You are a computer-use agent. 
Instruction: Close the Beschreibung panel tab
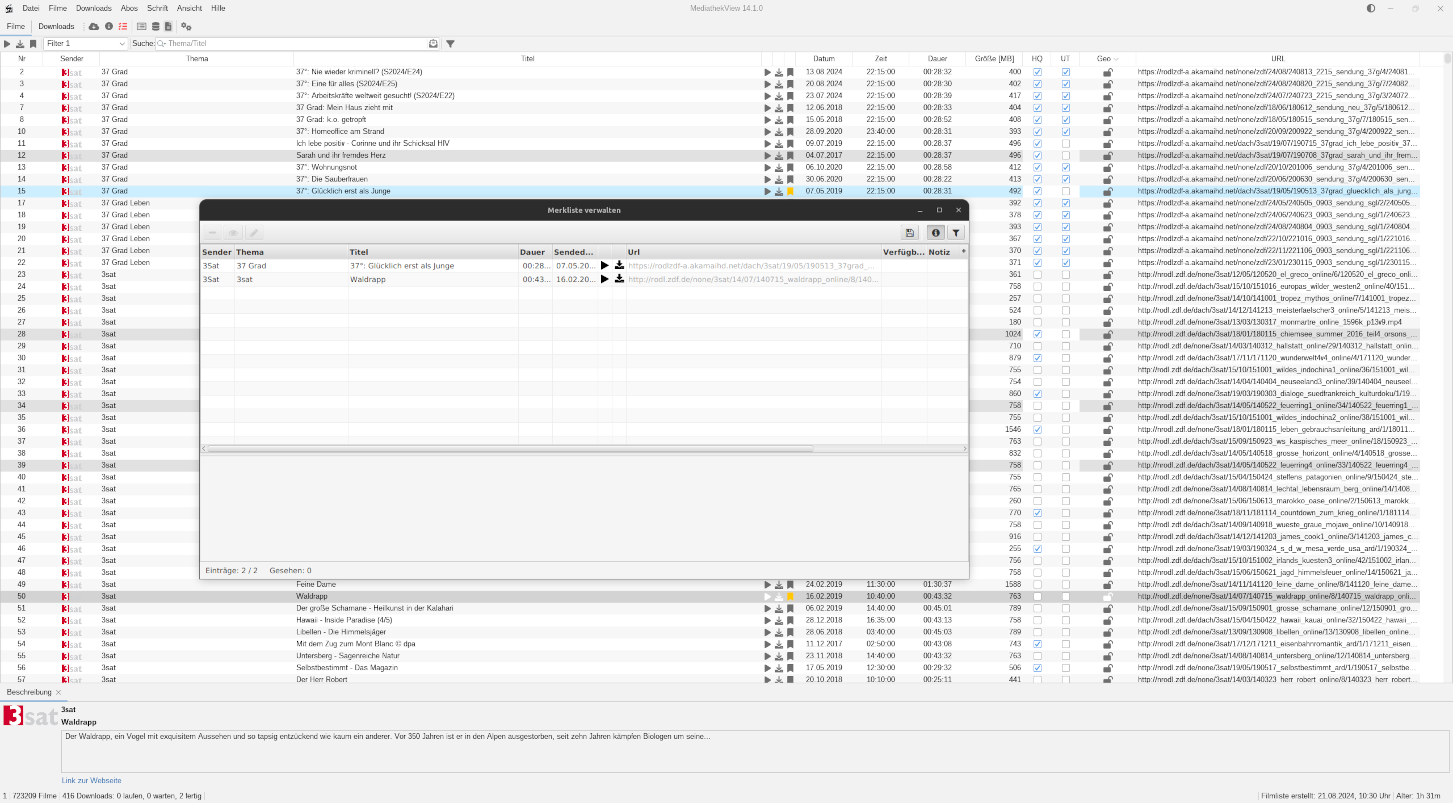pos(58,692)
